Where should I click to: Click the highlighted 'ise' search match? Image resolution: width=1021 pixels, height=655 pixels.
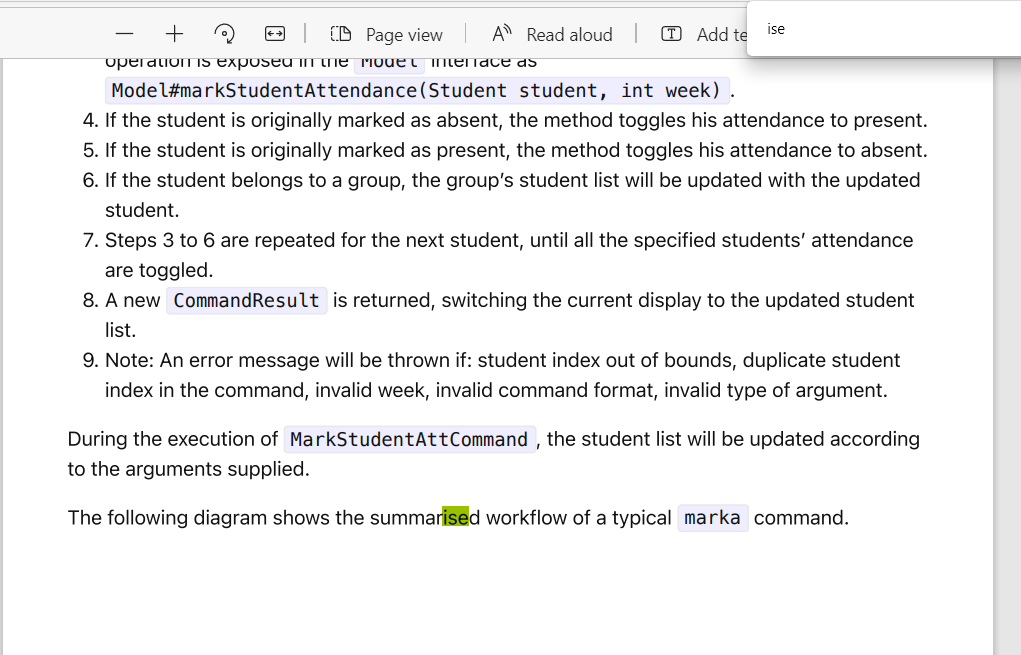(x=455, y=517)
